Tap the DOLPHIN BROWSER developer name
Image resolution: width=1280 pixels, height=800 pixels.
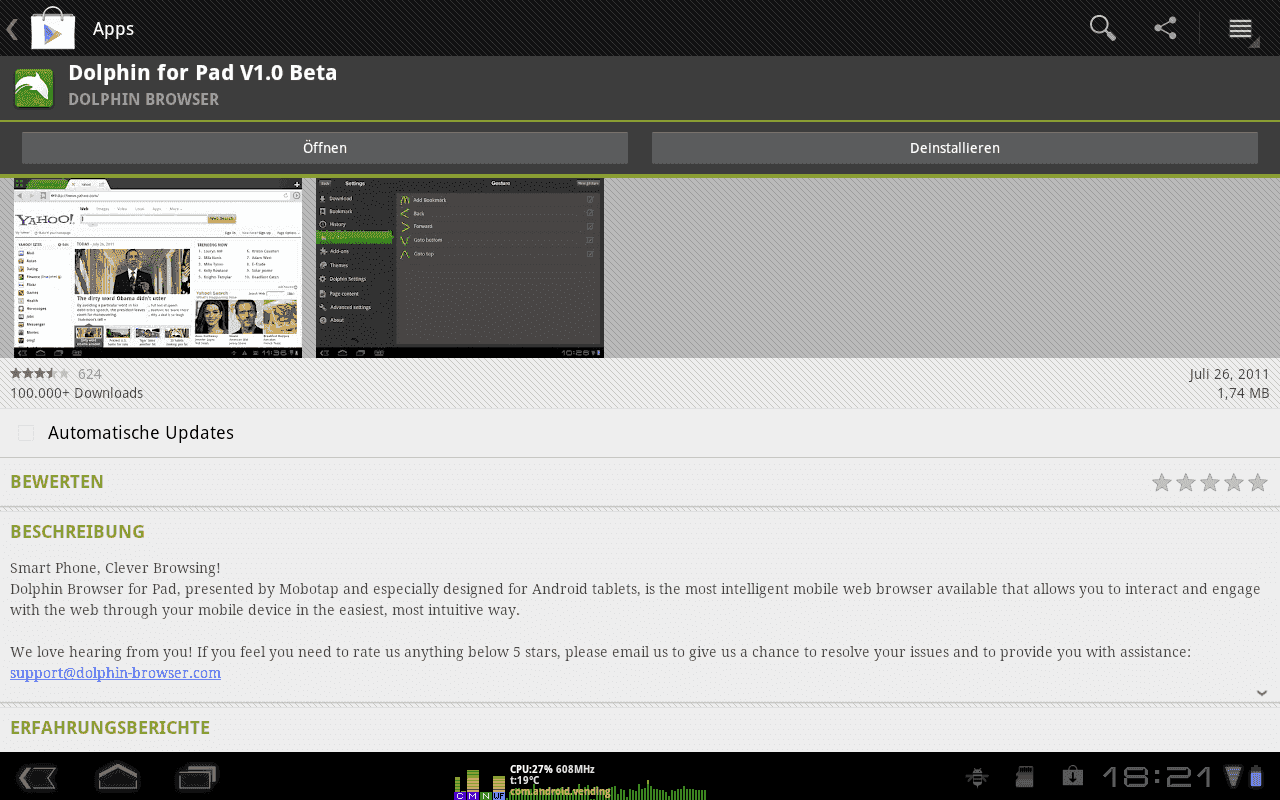(143, 99)
